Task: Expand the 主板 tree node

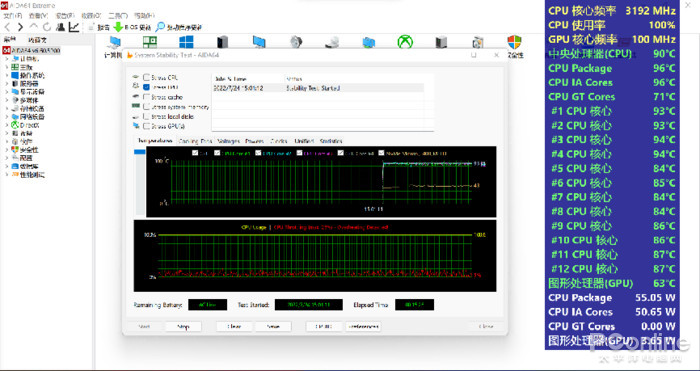Action: [7, 67]
